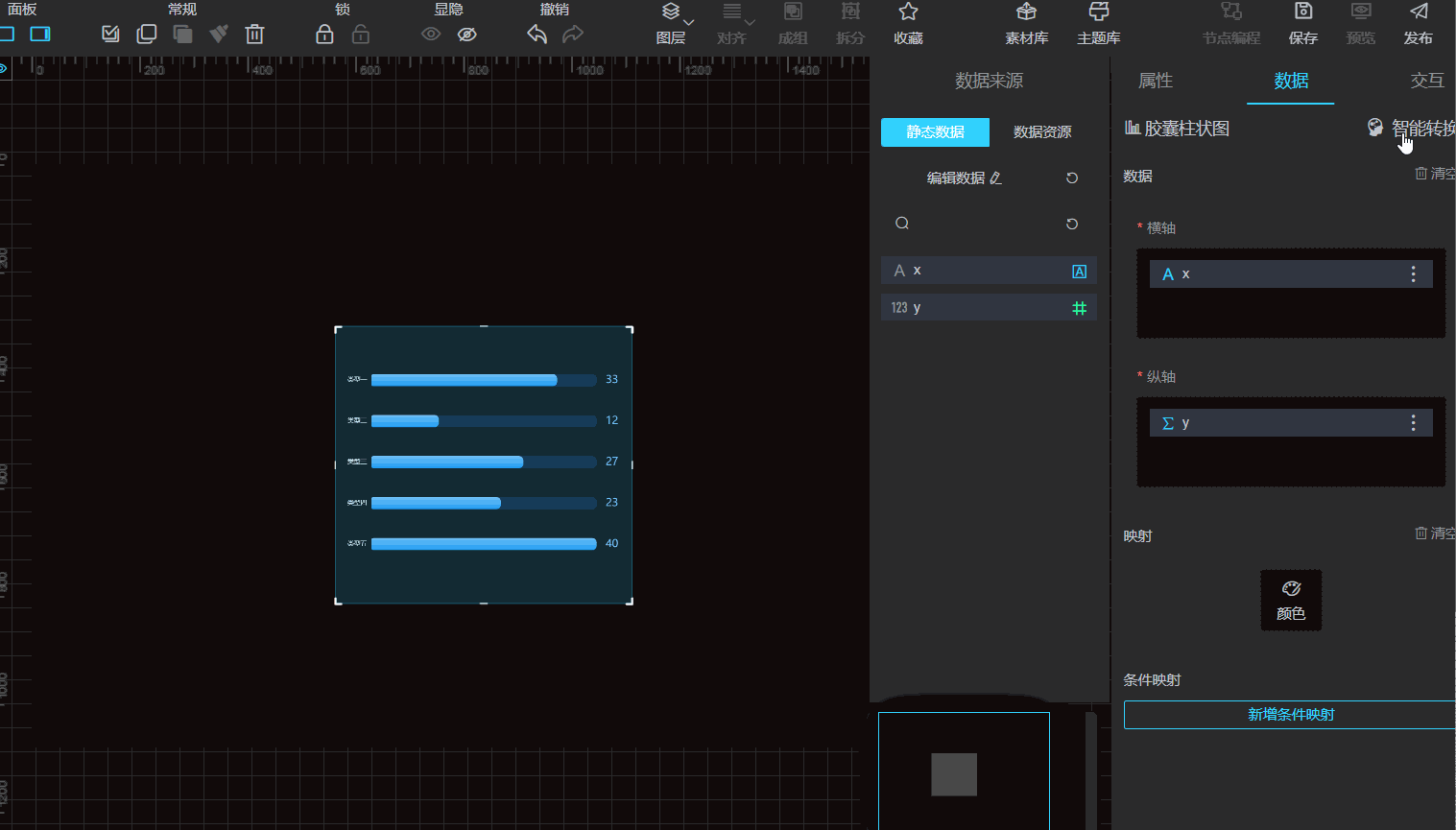The image size is (1456, 830).
Task: Click the value 33 bar in chart
Action: pyautogui.click(x=464, y=380)
